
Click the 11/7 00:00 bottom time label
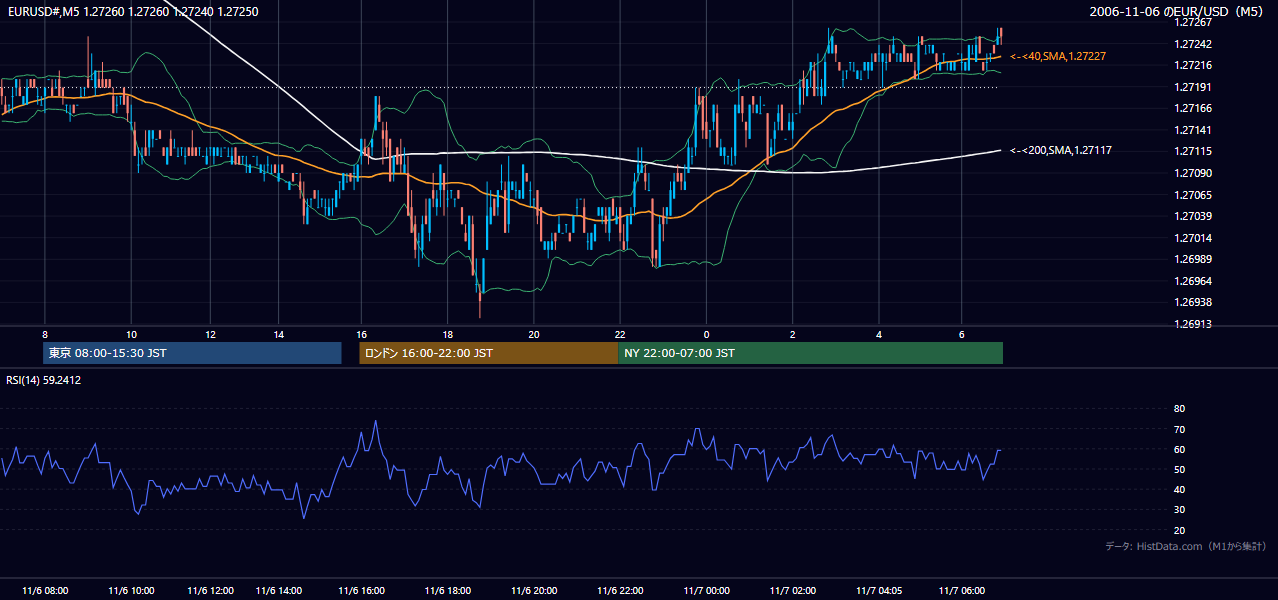pyautogui.click(x=707, y=591)
